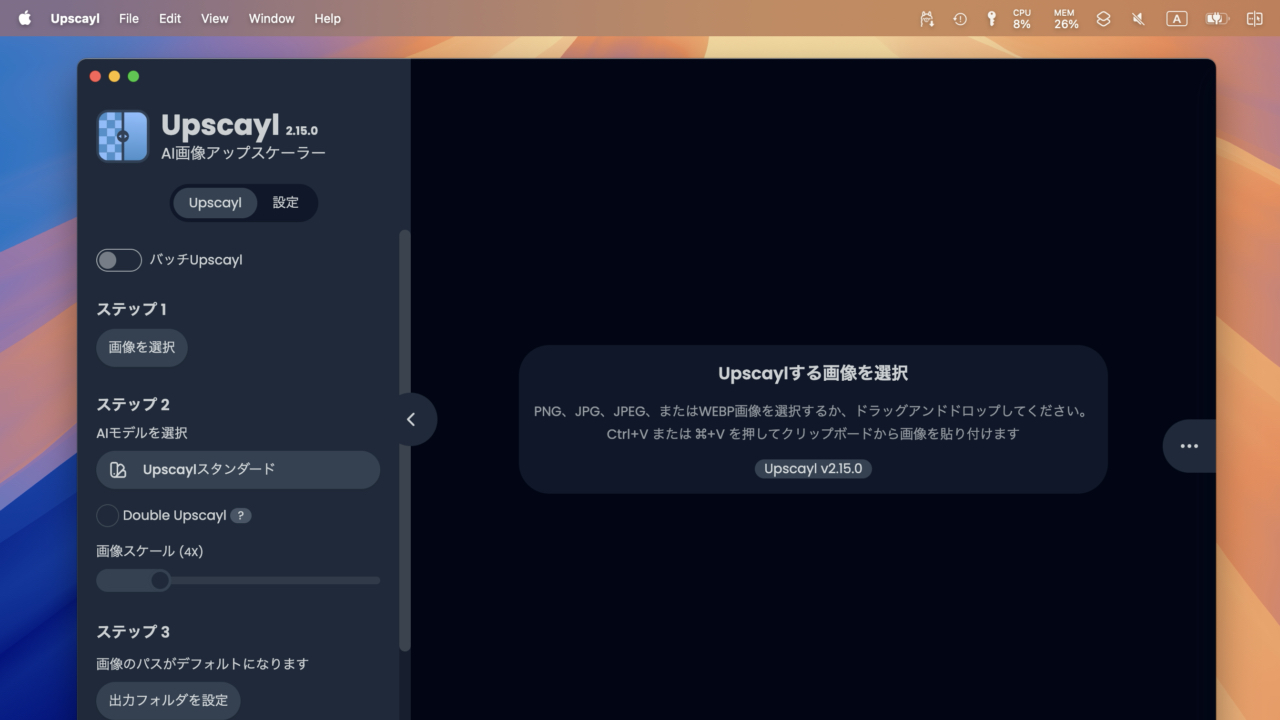Screen dimensions: 1280x720
Task: Click the 画像のパスがデフォルトになります text
Action: [203, 664]
